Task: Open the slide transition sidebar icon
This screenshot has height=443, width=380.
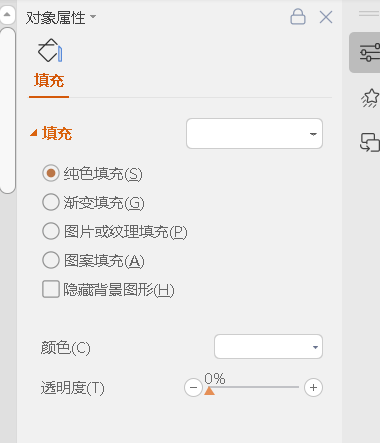Action: point(370,142)
